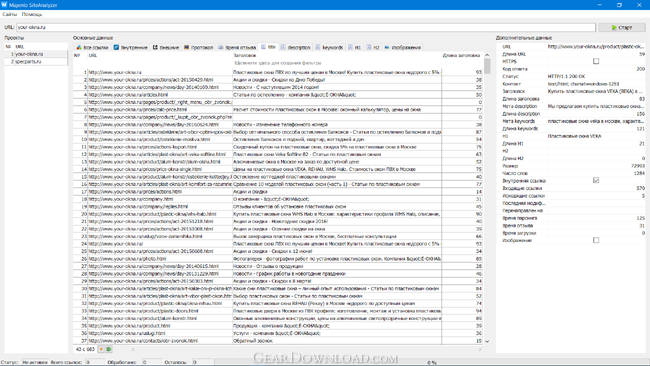Switch to the Images tab
Viewport: 650px width, 366px height.
403,47
